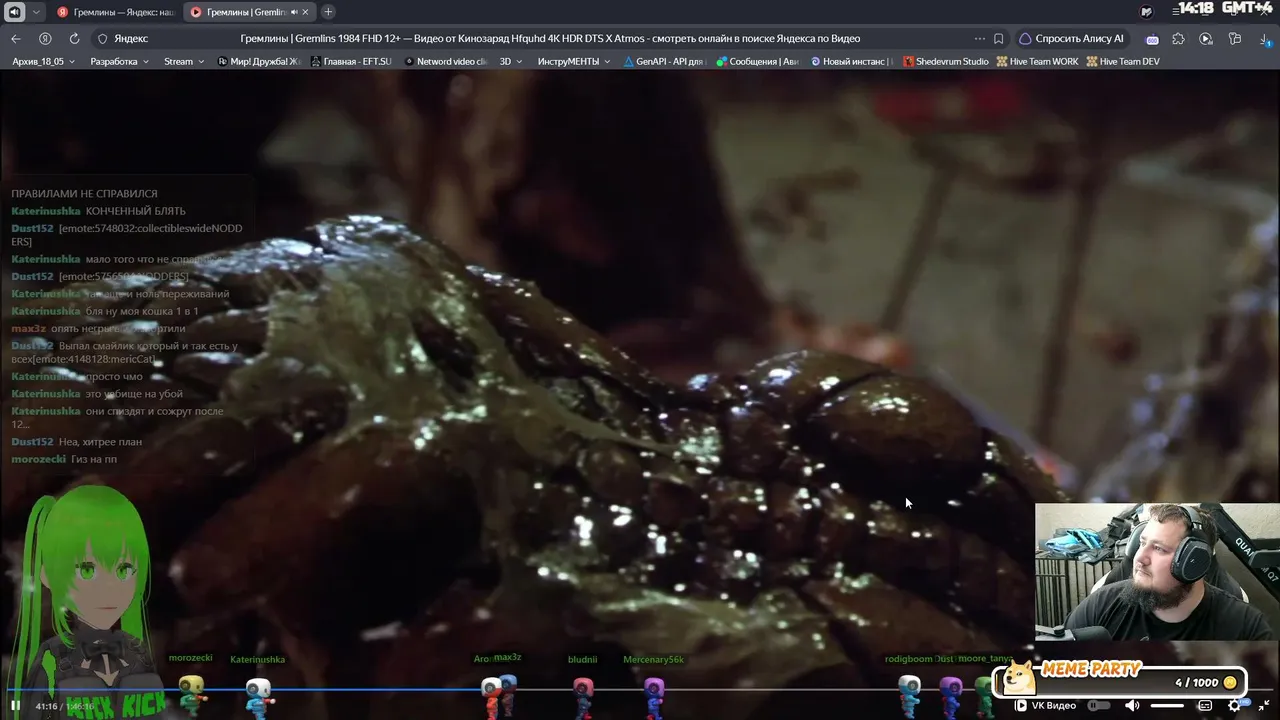Viewport: 1280px width, 720px height.
Task: Toggle the video subtitles button
Action: pyautogui.click(x=1205, y=706)
